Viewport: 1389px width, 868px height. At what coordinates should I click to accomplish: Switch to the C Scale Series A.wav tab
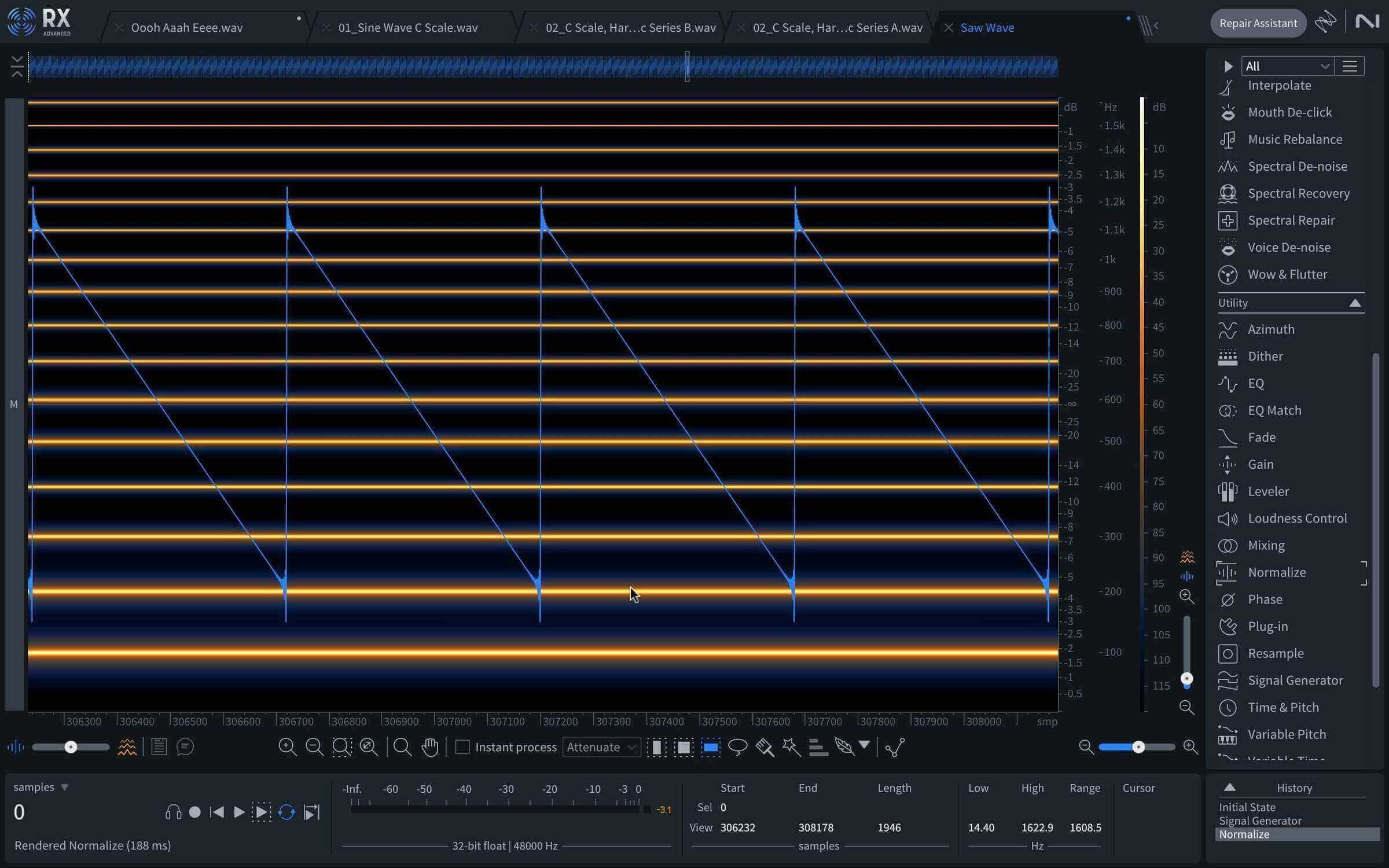click(x=837, y=28)
